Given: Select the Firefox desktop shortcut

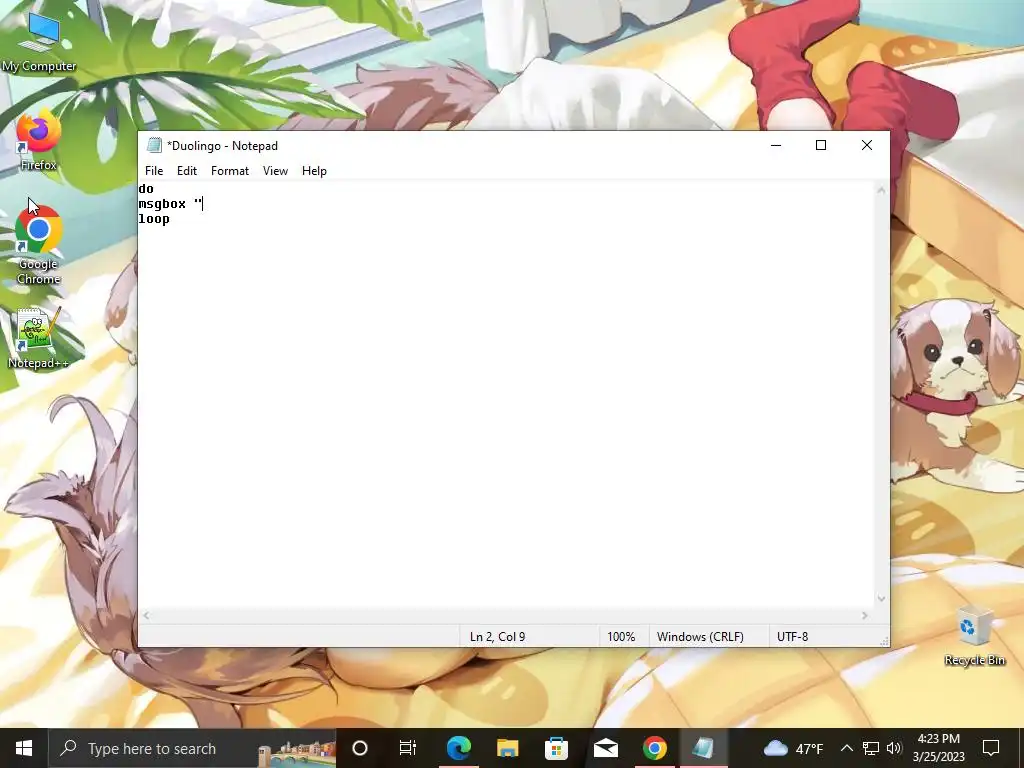Looking at the screenshot, I should (x=39, y=142).
